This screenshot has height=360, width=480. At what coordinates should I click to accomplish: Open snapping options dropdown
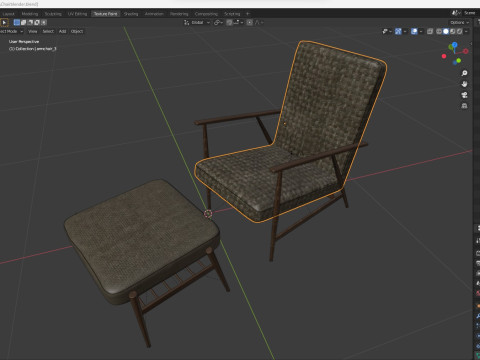pos(238,22)
